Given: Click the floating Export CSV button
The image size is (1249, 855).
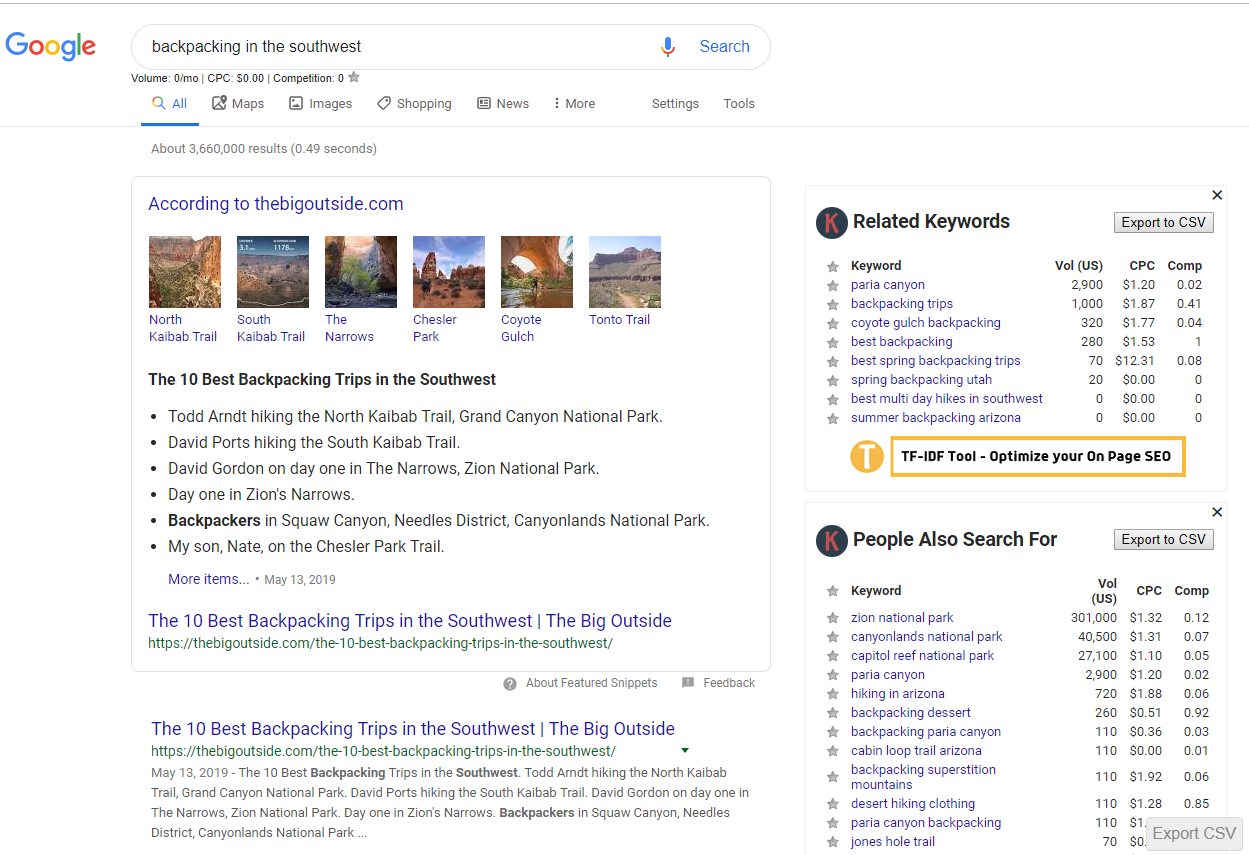Looking at the screenshot, I should point(1194,834).
